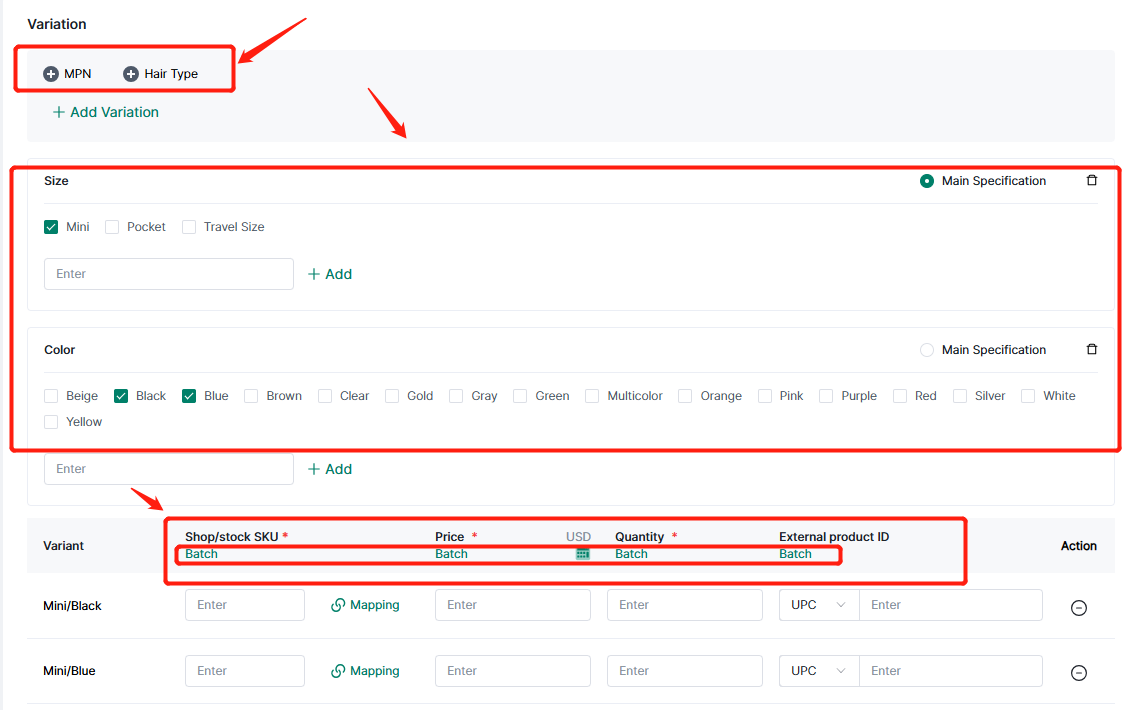
Task: Click Batch under Price column
Action: tap(451, 554)
